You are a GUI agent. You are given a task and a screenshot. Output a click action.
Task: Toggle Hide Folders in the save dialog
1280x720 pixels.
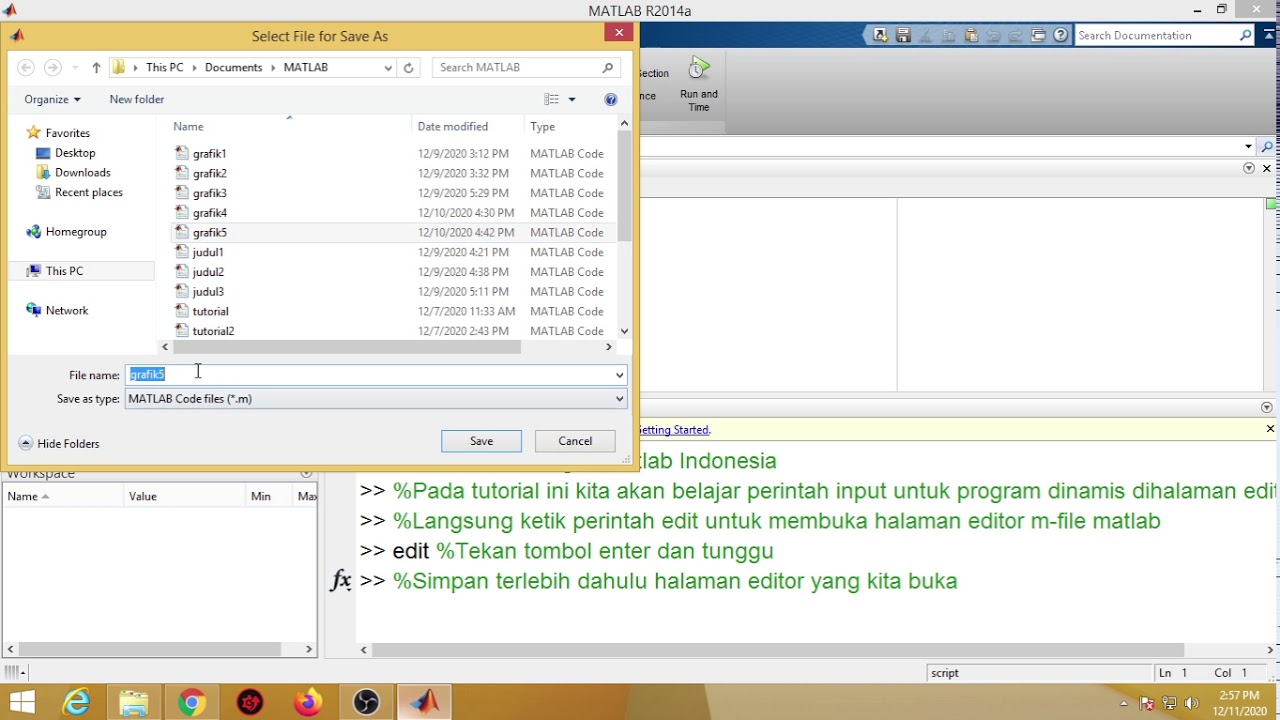click(x=59, y=443)
